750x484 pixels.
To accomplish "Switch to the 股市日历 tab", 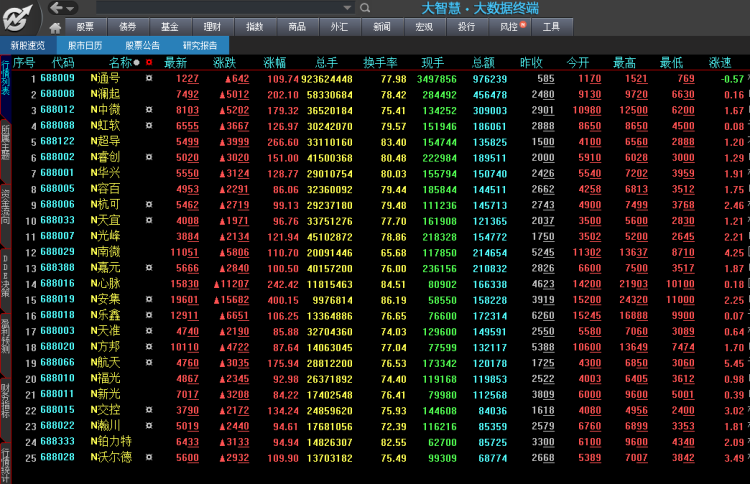I will click(85, 45).
